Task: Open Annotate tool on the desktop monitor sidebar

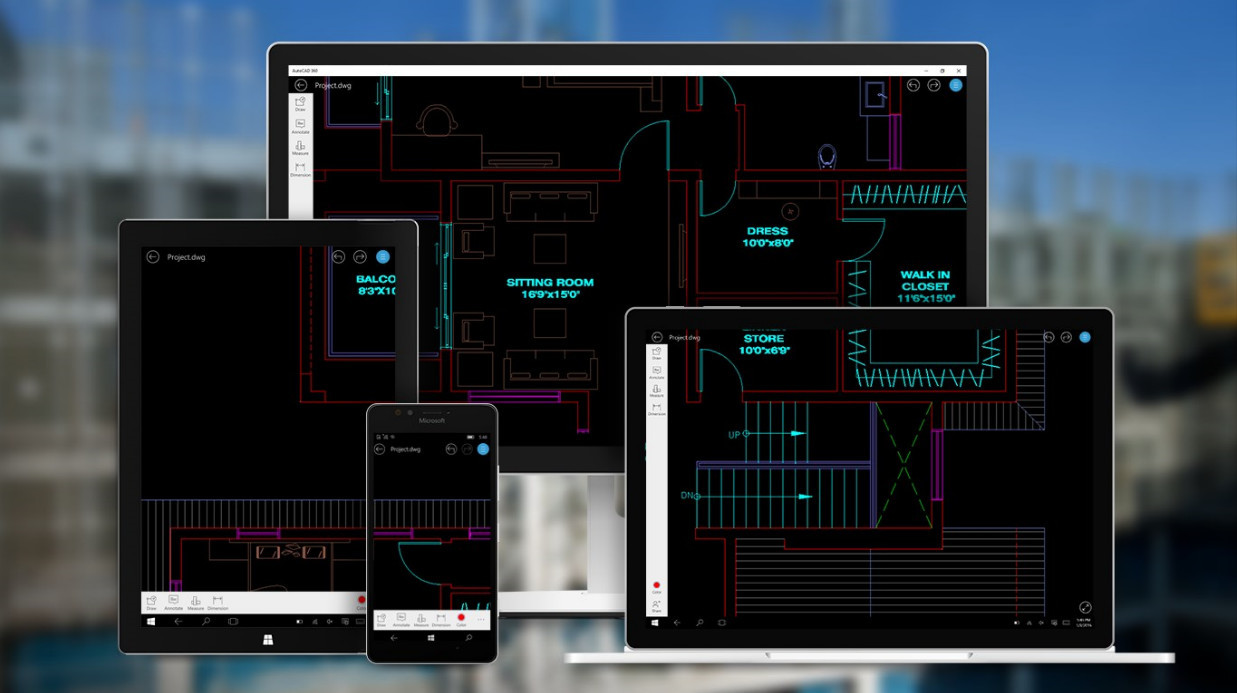Action: pyautogui.click(x=300, y=125)
